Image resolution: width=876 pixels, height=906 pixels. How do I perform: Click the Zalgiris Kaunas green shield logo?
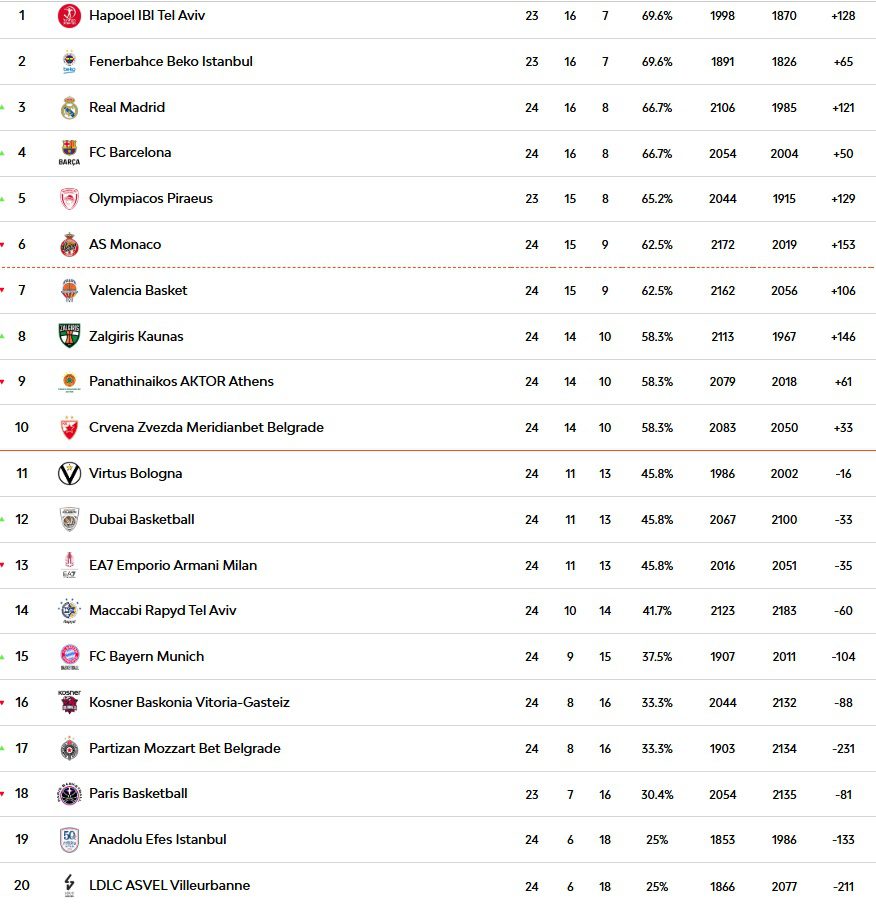69,336
